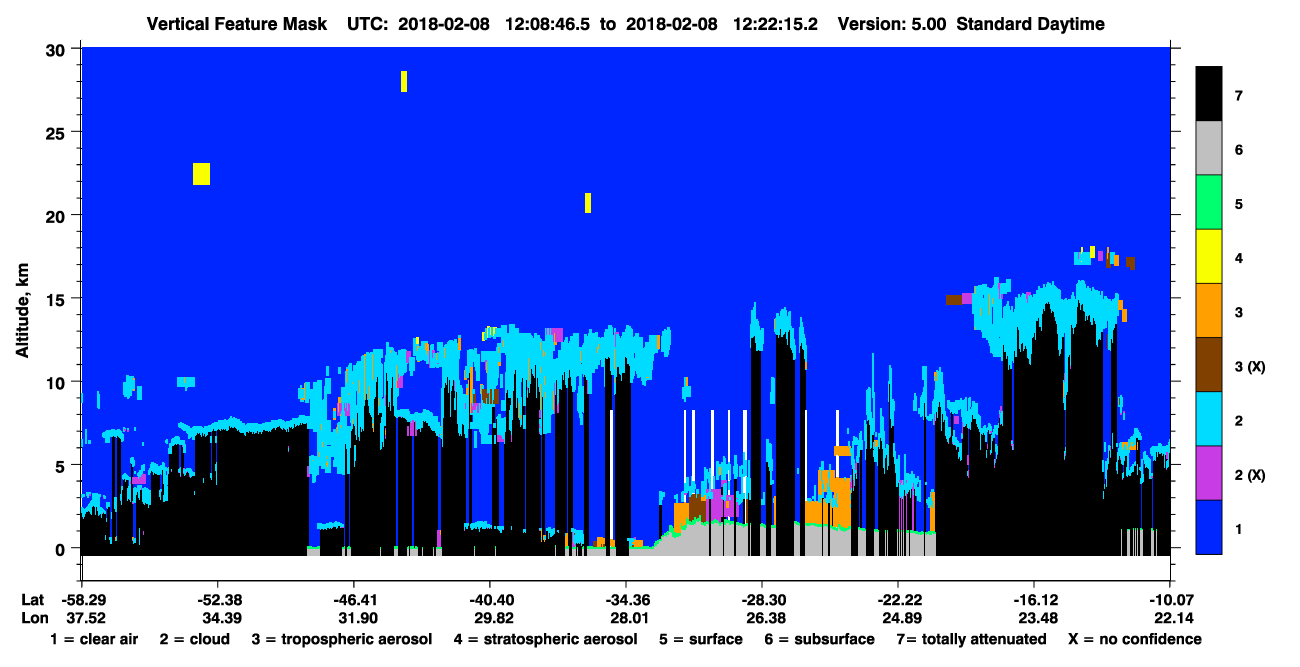
Task: Click the dark blue clear air legend swatch
Action: 1209,527
